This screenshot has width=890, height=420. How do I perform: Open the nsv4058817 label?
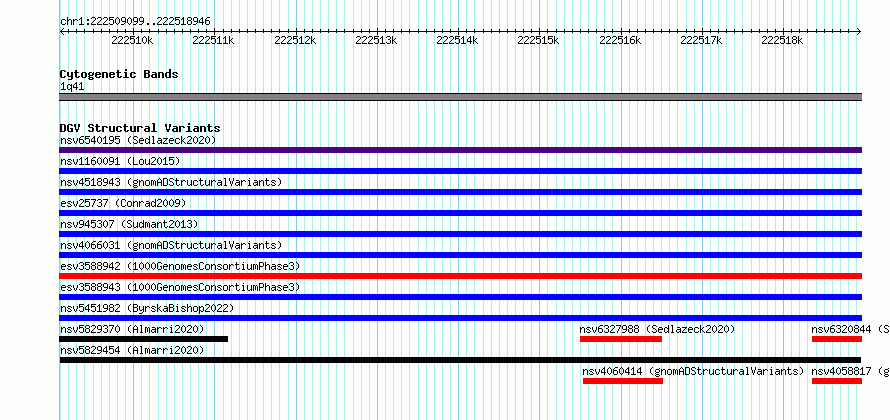tap(850, 371)
